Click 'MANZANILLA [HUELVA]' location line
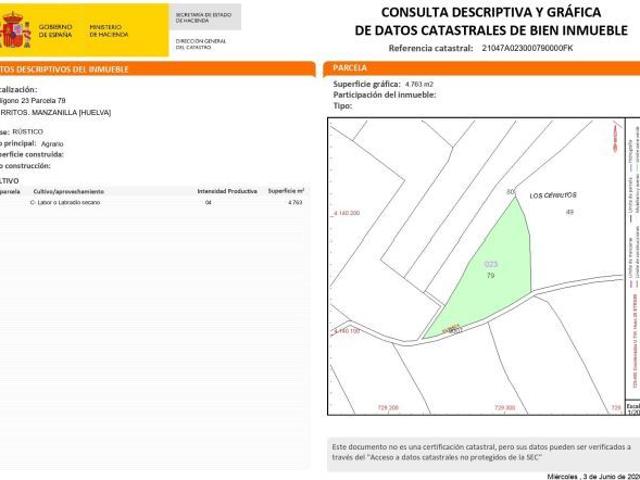 click(x=56, y=112)
